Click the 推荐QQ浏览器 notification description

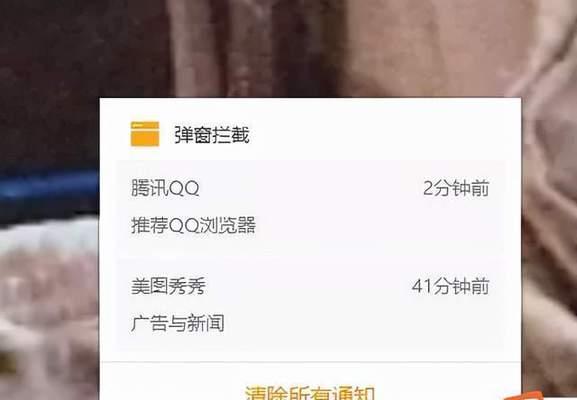[x=193, y=225]
